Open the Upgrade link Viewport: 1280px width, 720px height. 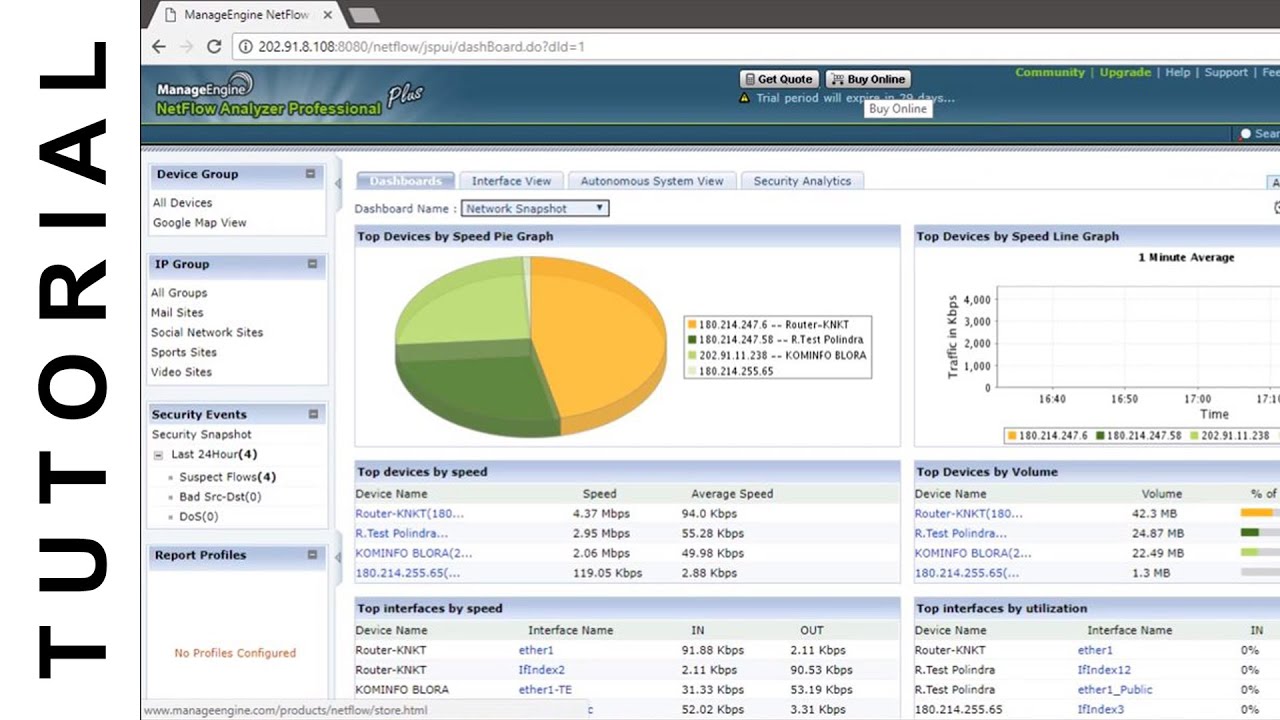pos(1125,72)
